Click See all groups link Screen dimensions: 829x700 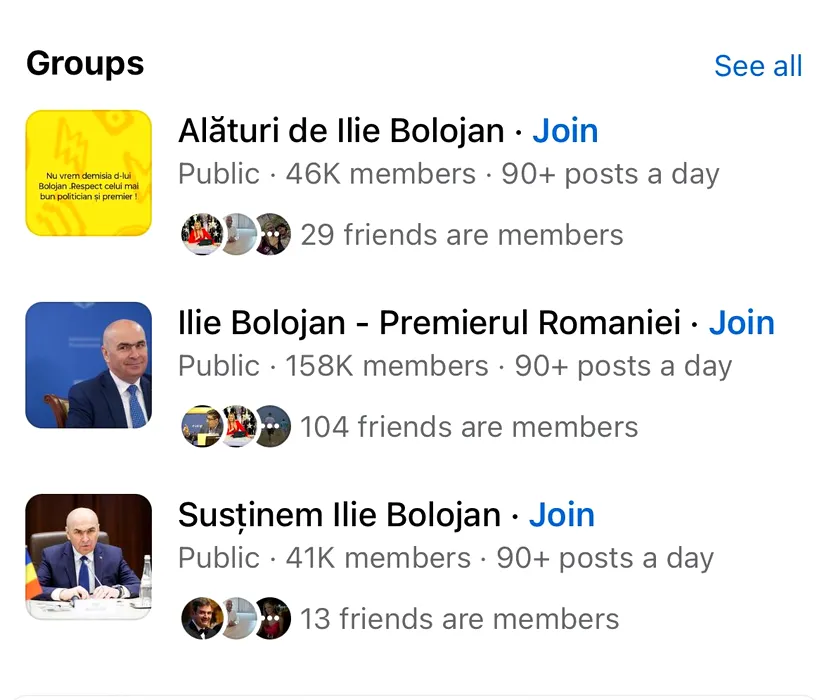757,66
